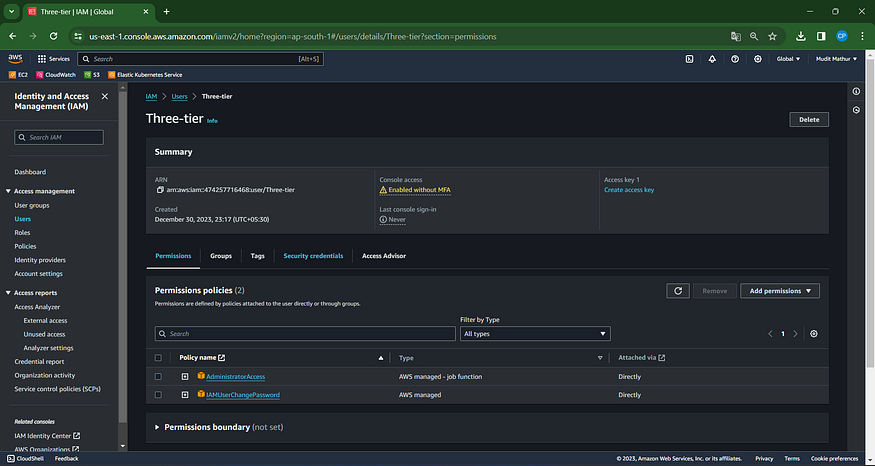Go to the next policies page arrow
Viewport: 875px width, 466px height.
(796, 334)
